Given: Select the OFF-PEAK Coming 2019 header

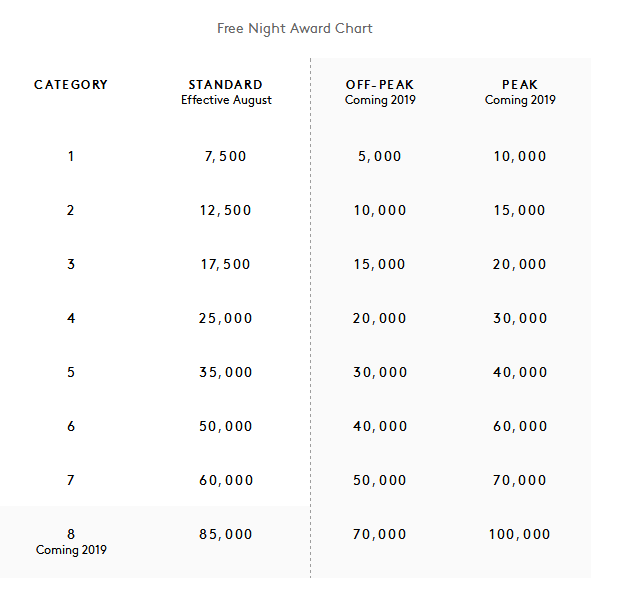Looking at the screenshot, I should [380, 92].
